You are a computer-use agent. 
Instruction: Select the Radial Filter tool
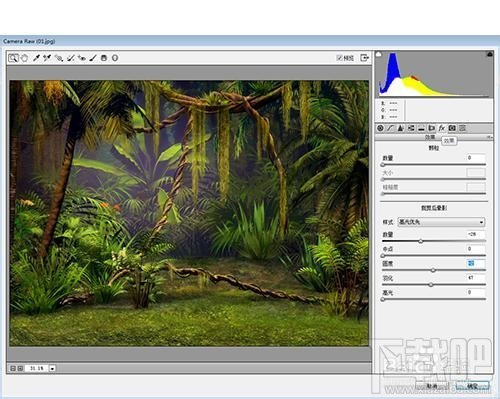pos(115,58)
